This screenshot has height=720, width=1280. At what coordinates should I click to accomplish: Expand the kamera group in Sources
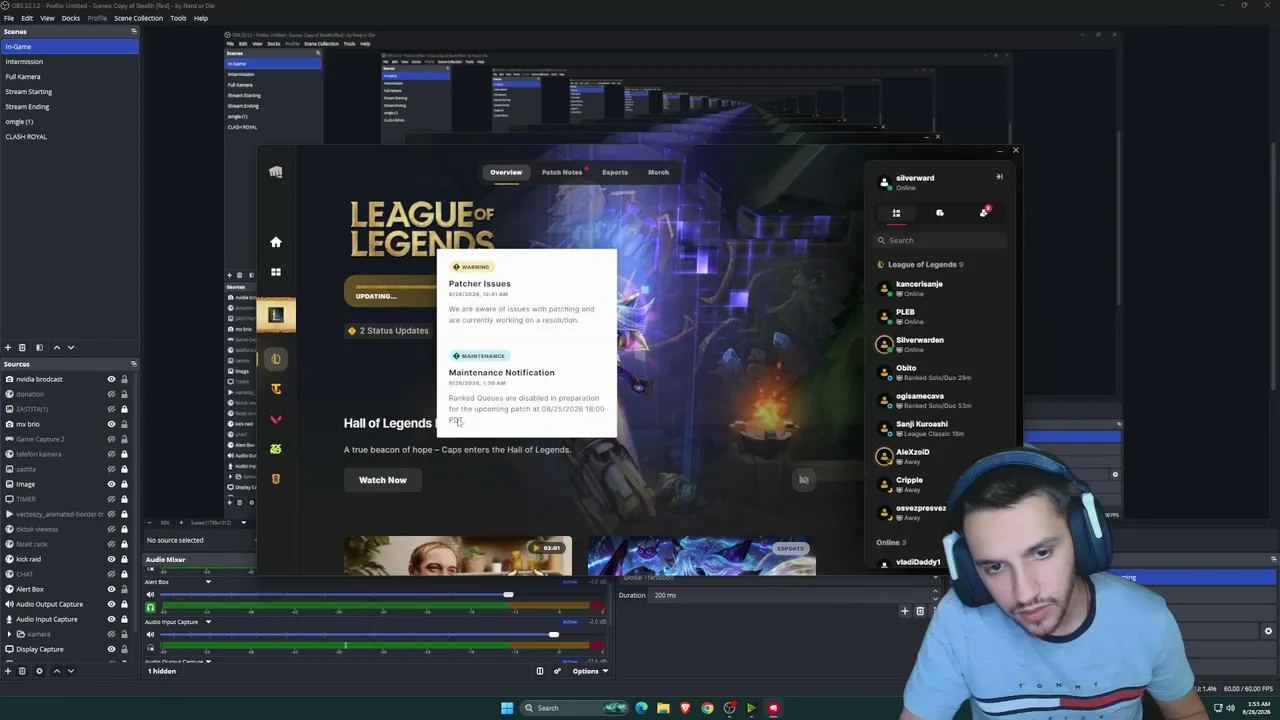[9, 634]
